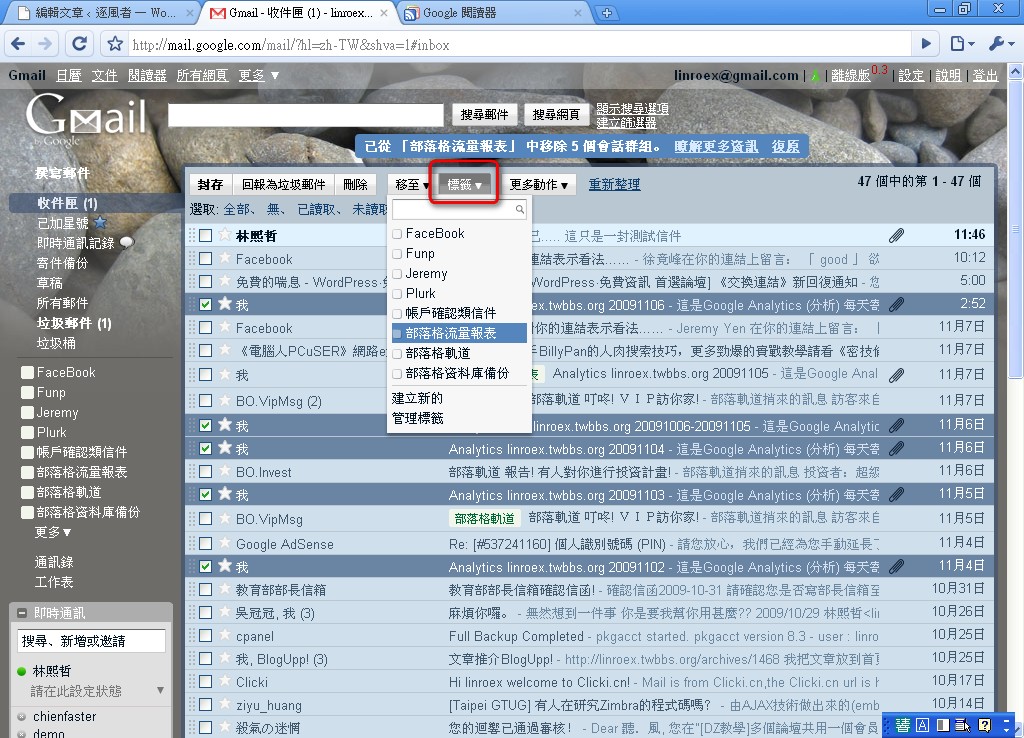Screen dimensions: 1024x738
Task: Click the IME 'A' input mode icon
Action: click(923, 725)
